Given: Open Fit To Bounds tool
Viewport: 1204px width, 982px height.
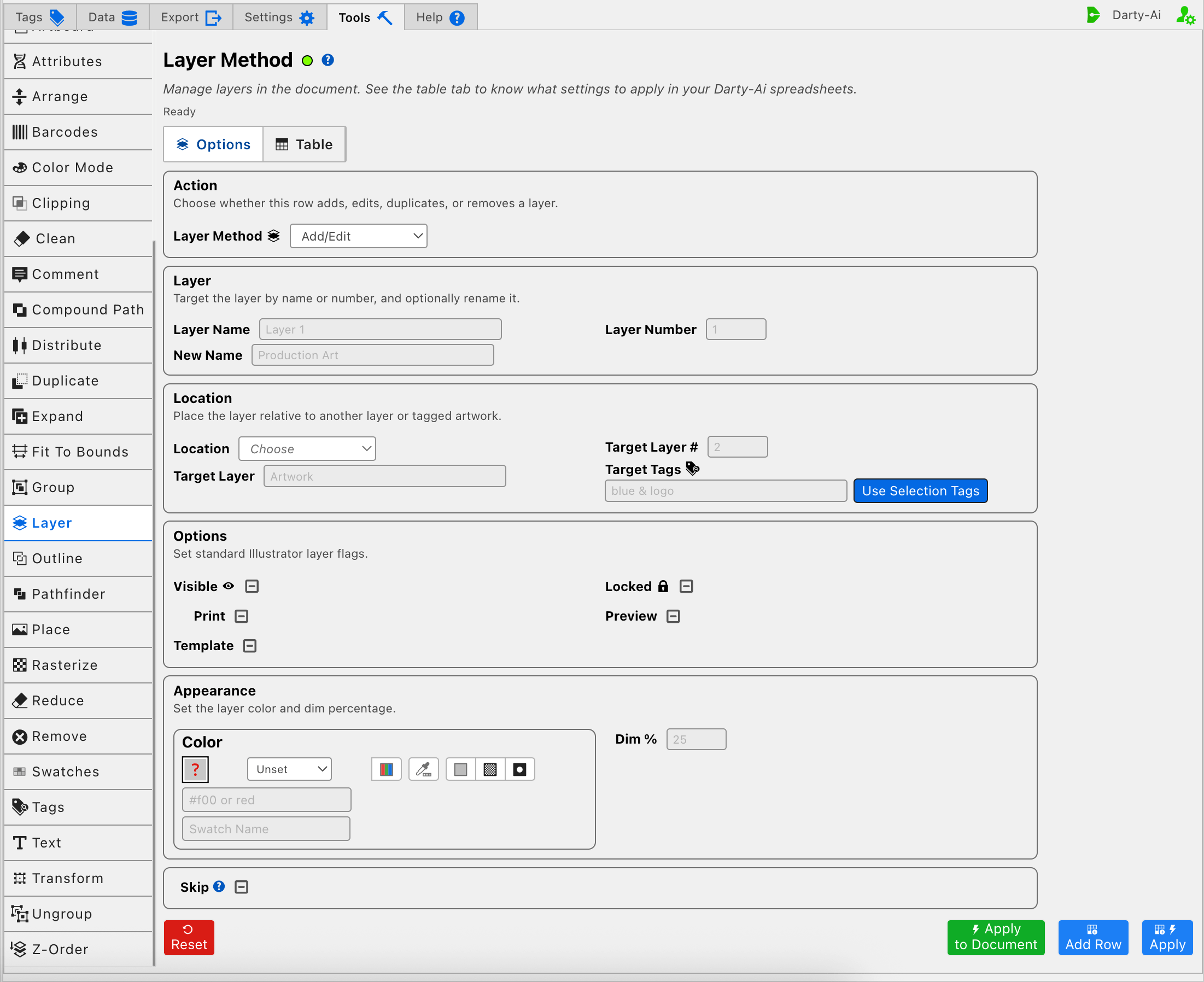Looking at the screenshot, I should pos(78,452).
